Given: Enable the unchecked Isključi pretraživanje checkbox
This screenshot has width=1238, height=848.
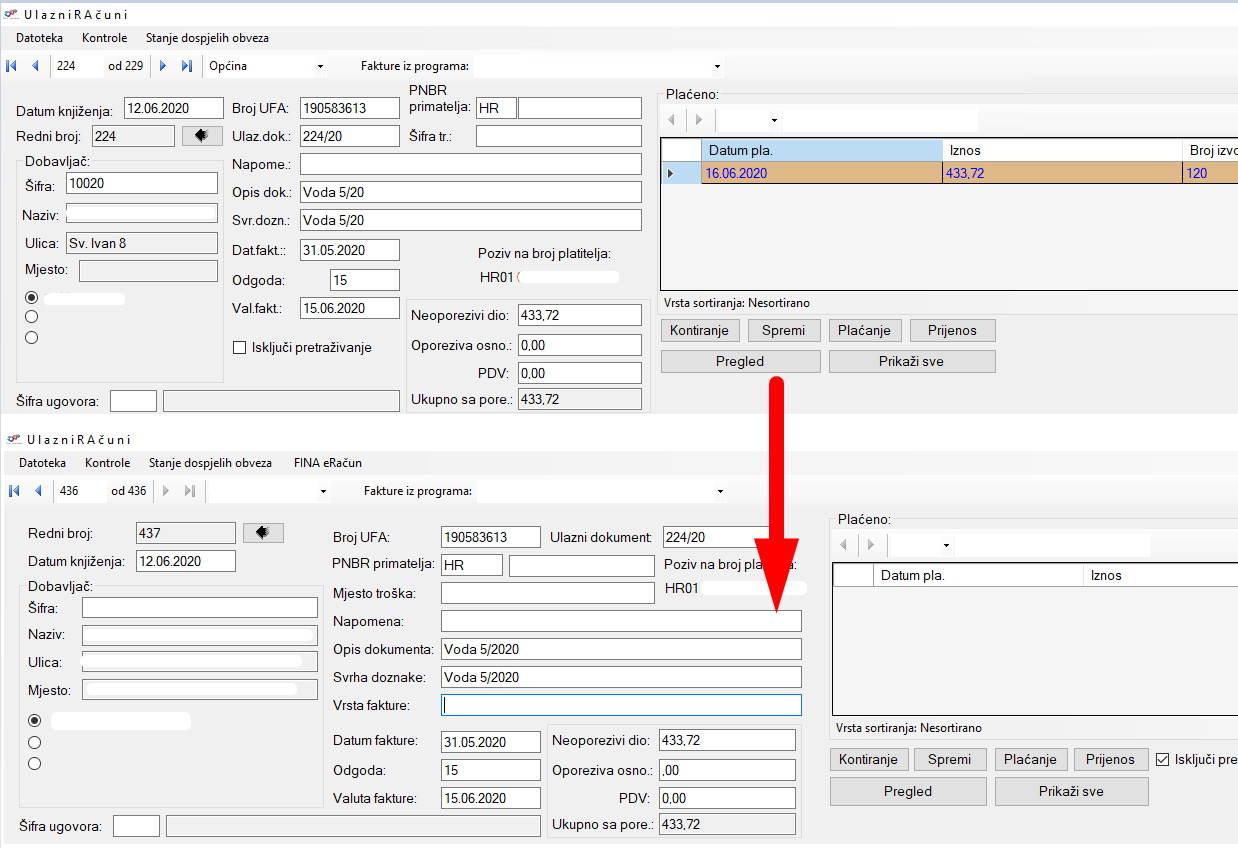Looking at the screenshot, I should tap(239, 347).
